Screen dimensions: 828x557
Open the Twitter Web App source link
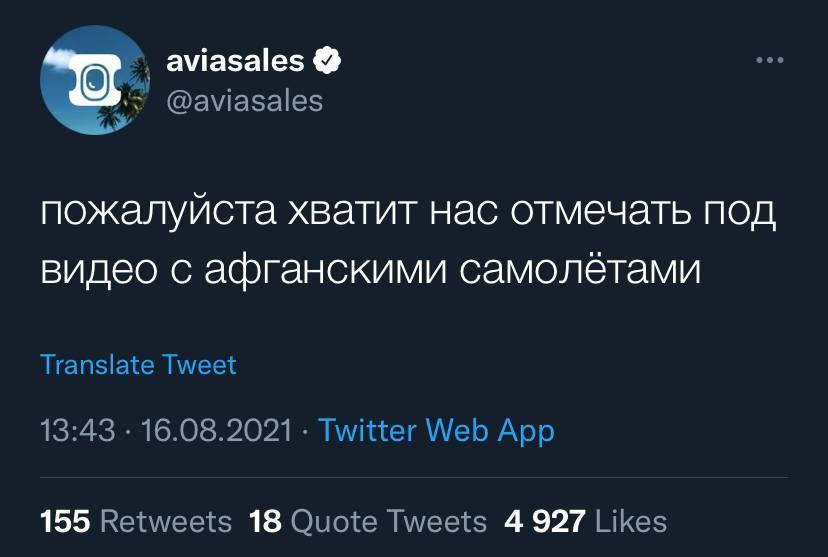[436, 431]
